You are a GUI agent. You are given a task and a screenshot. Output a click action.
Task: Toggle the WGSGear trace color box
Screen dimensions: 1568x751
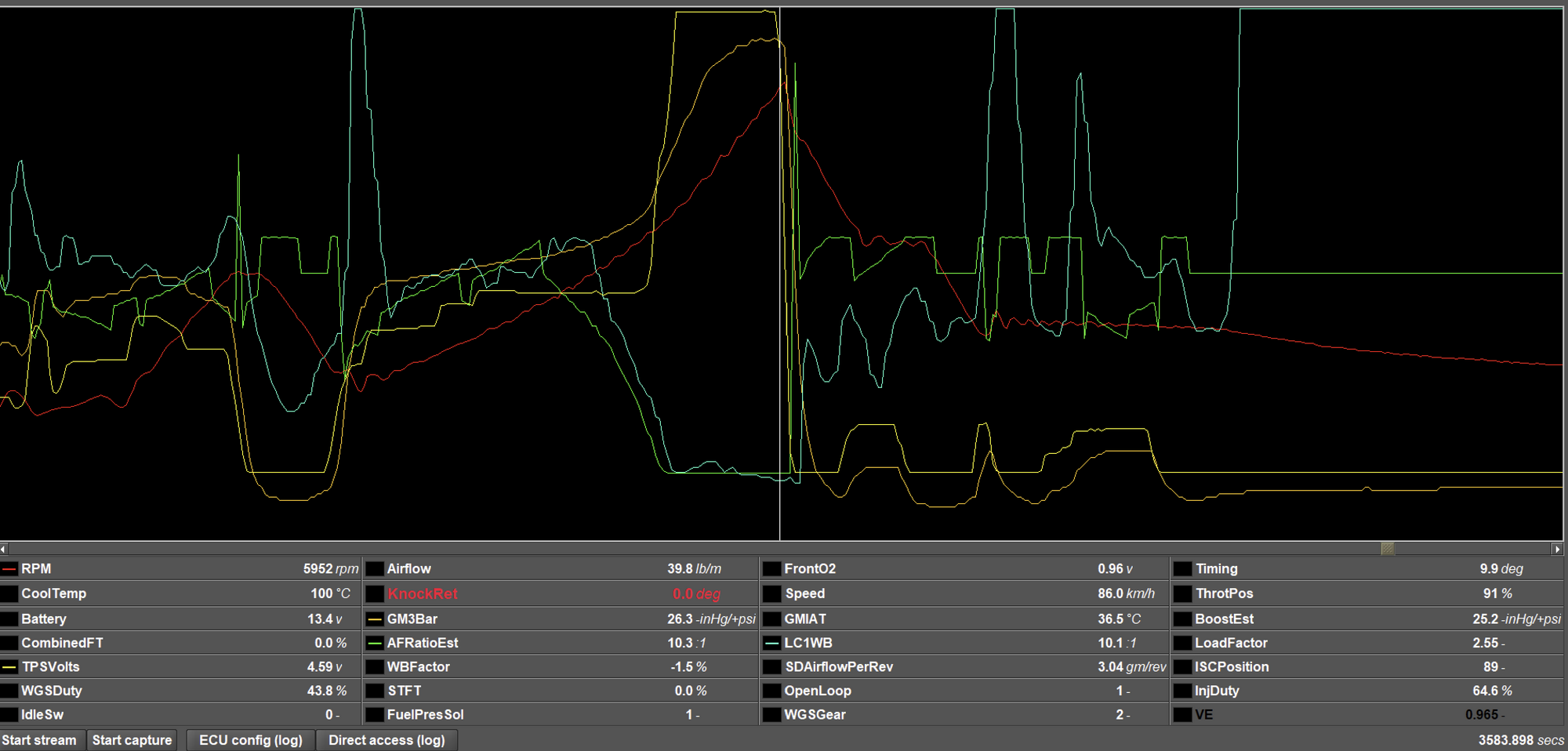click(772, 715)
